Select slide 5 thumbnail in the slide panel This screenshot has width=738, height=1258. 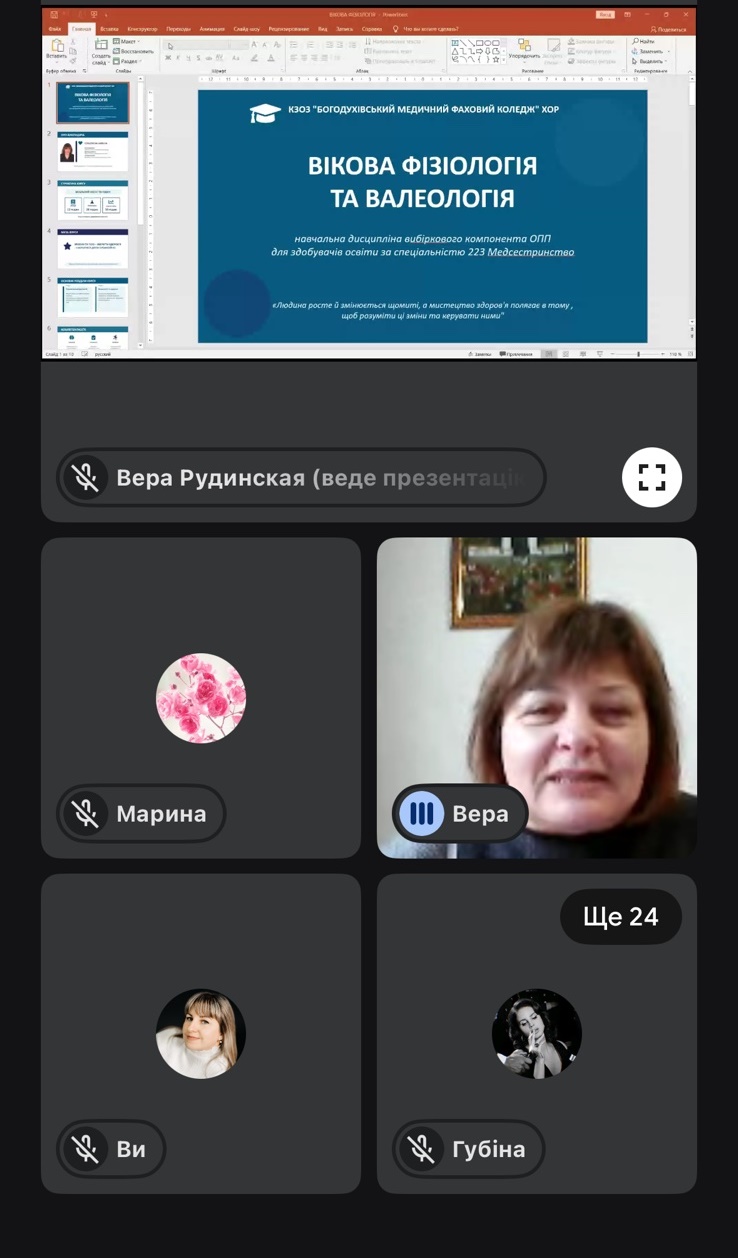click(92, 297)
